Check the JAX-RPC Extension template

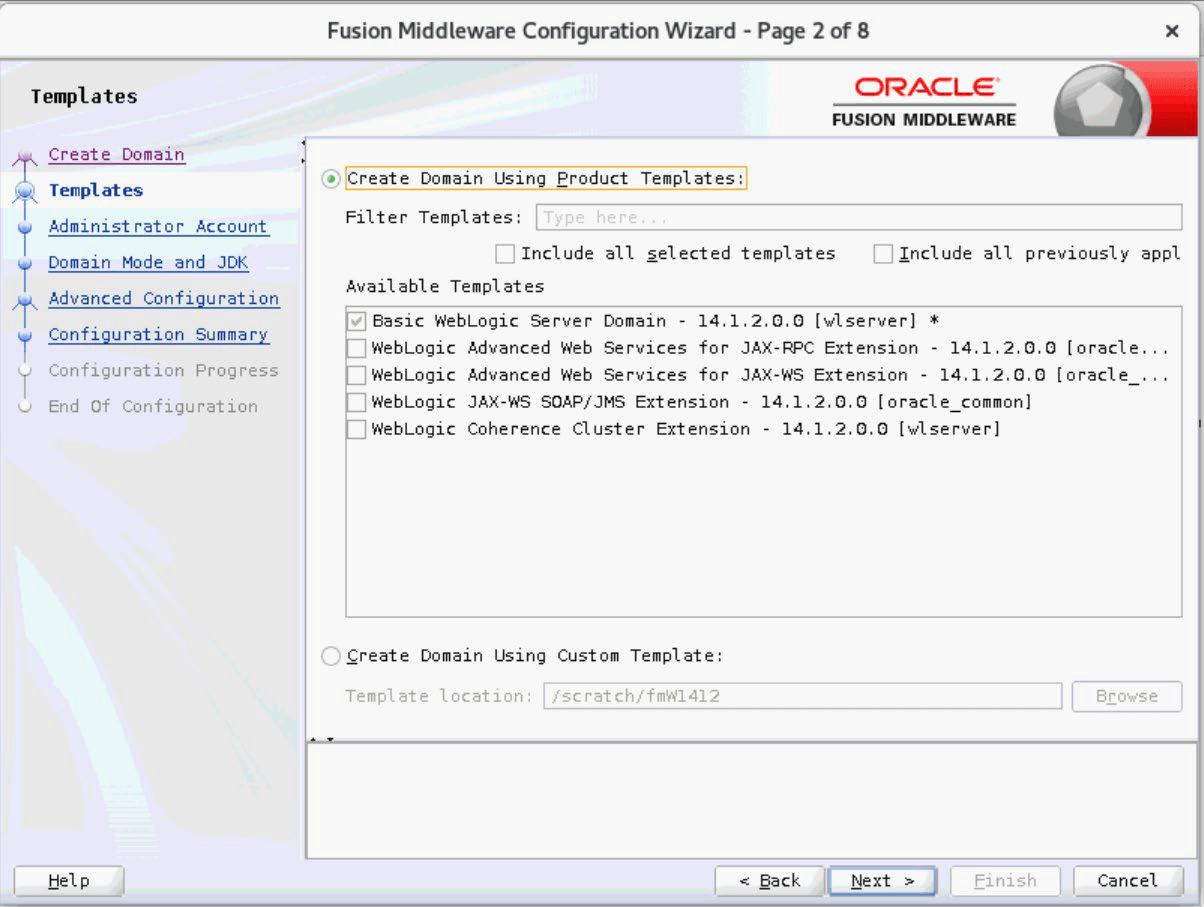[x=356, y=349]
